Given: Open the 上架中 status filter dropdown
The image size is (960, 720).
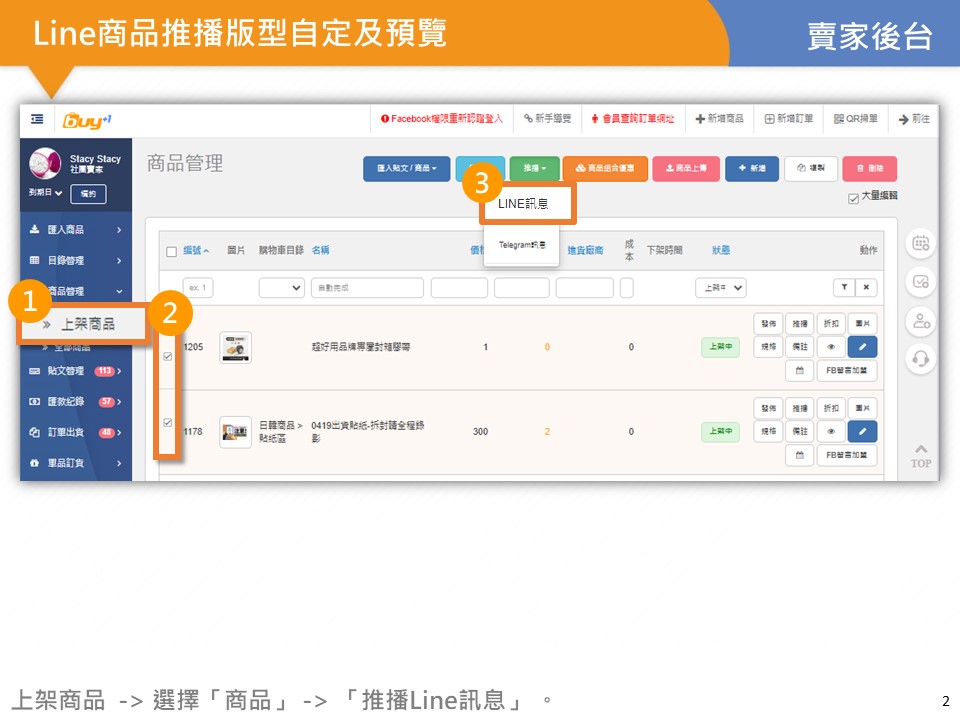Looking at the screenshot, I should pyautogui.click(x=721, y=288).
